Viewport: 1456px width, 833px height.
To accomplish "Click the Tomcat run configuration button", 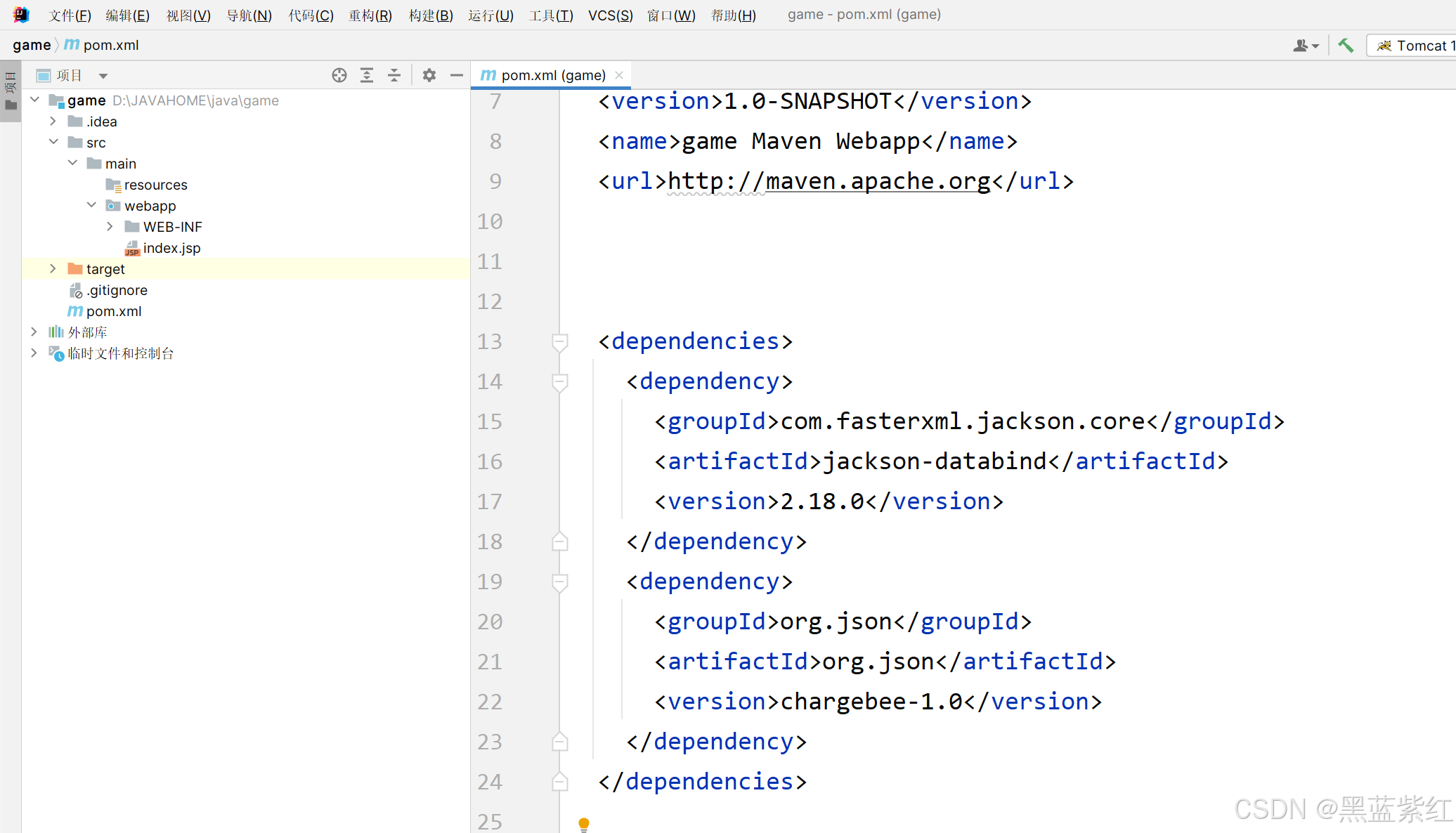I will pos(1414,46).
